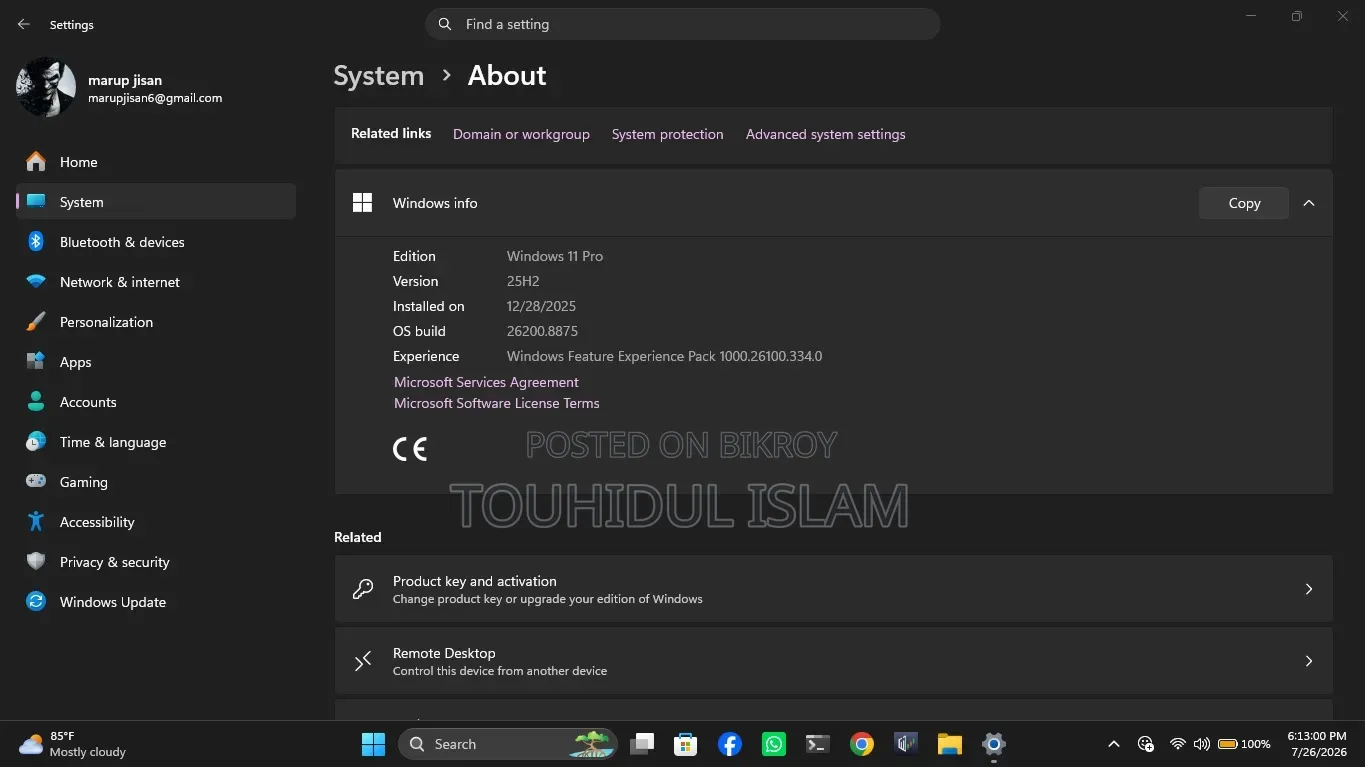Click the marup jisan profile picture
The image size is (1365, 767).
point(46,88)
